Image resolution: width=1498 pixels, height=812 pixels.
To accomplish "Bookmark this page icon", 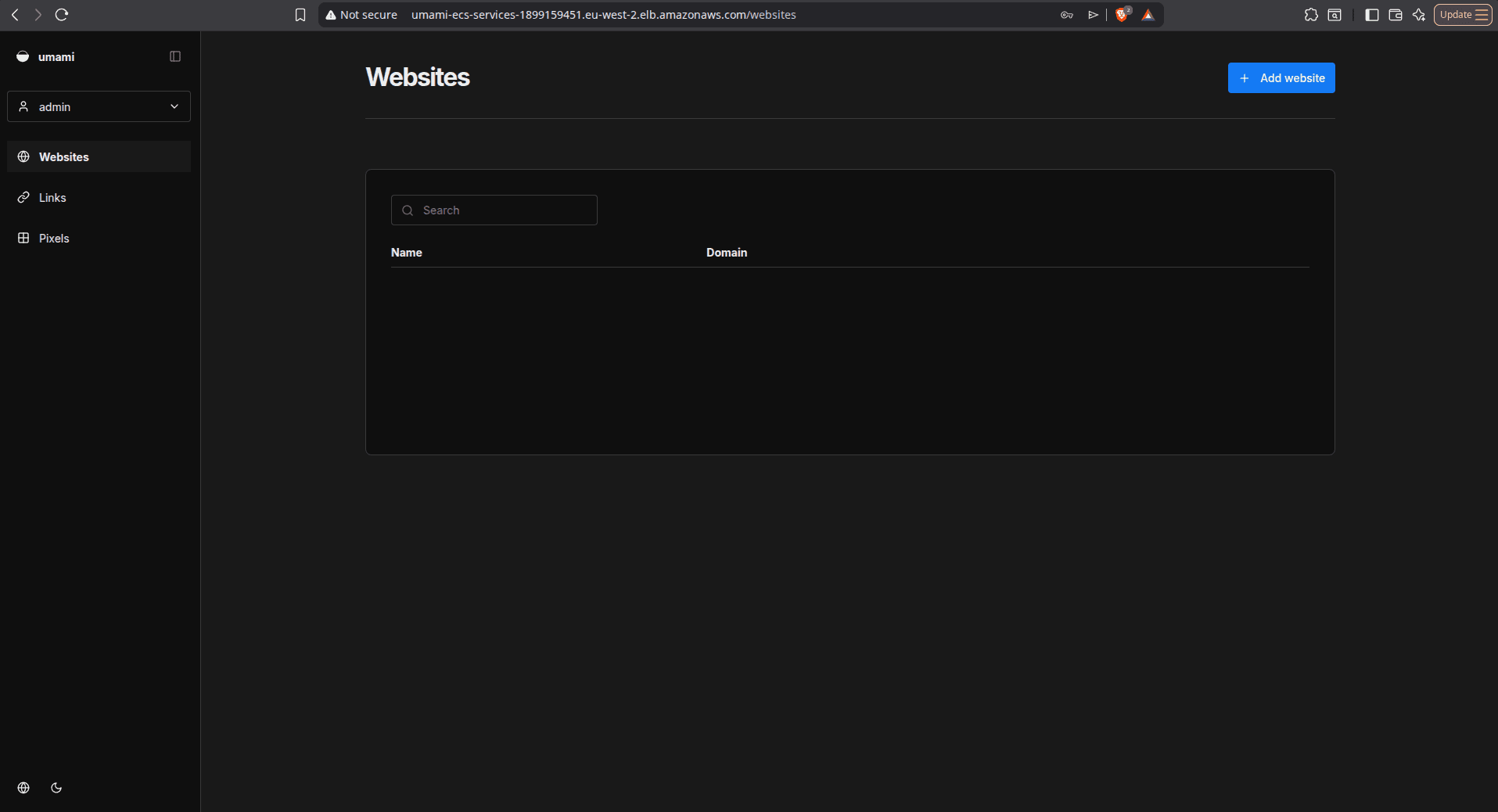I will tap(300, 15).
